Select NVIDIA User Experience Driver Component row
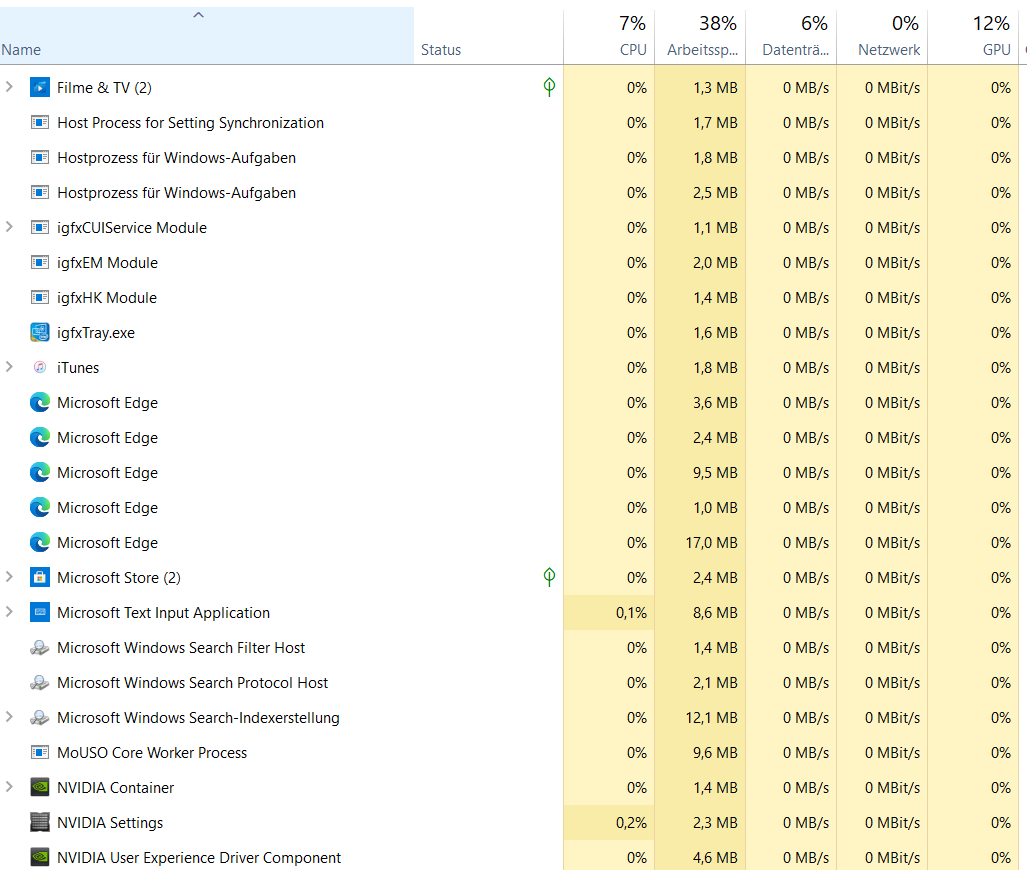Screen dimensions: 1027x870 click(514, 858)
